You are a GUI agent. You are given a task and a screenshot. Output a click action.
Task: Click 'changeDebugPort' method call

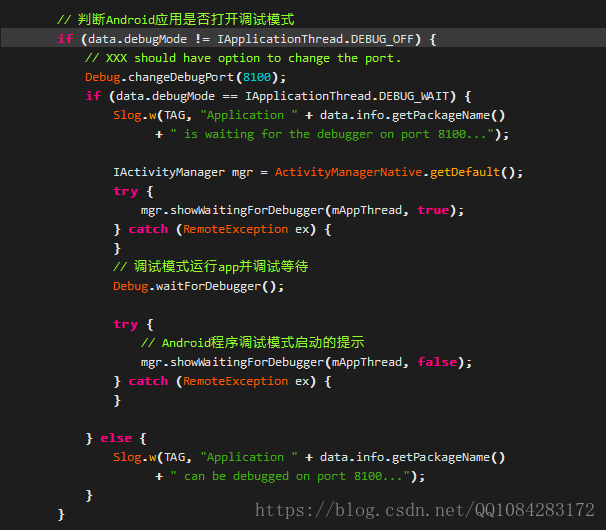pyautogui.click(x=181, y=77)
